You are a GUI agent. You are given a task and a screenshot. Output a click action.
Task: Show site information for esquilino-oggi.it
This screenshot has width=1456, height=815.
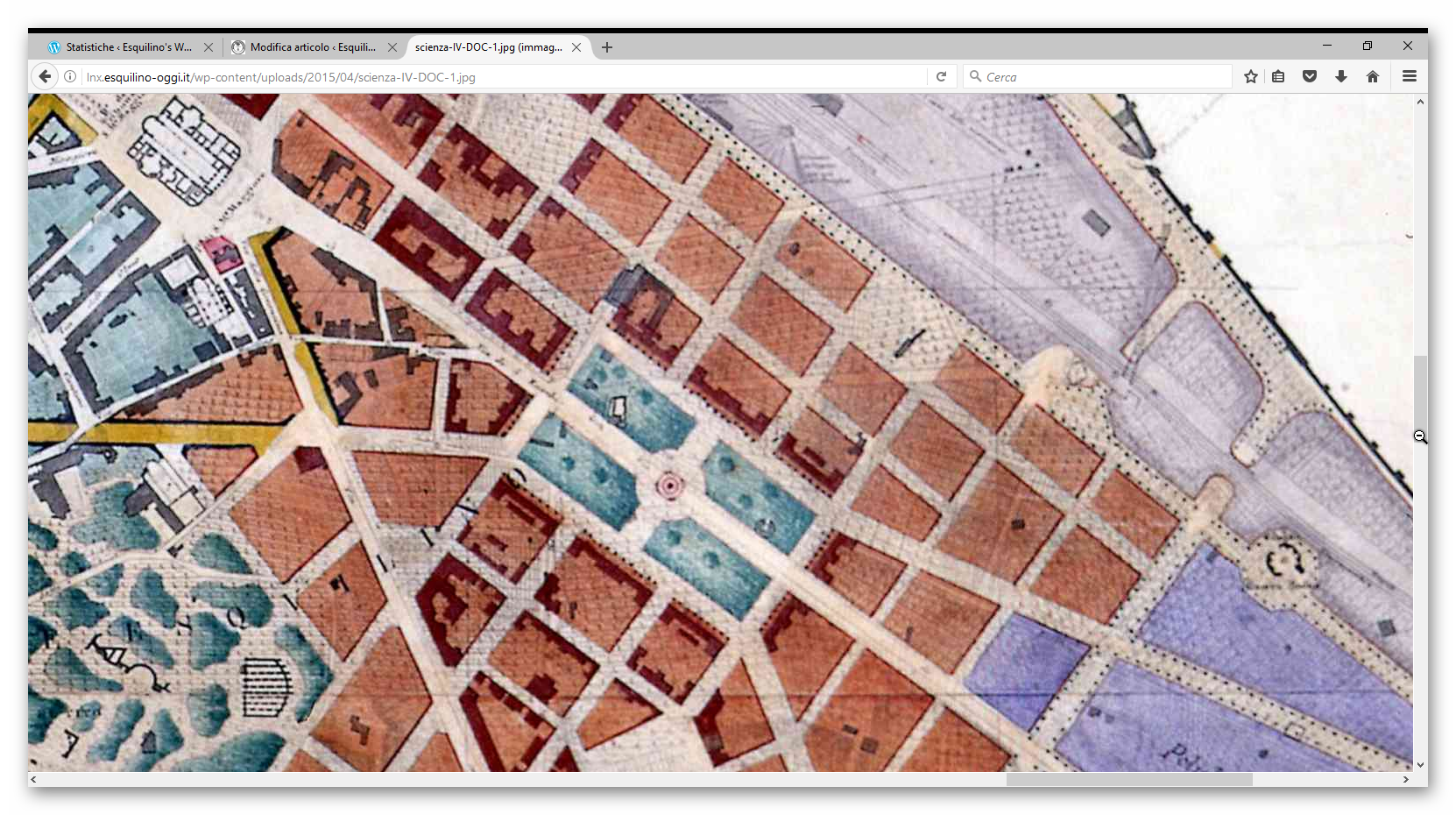(x=70, y=77)
